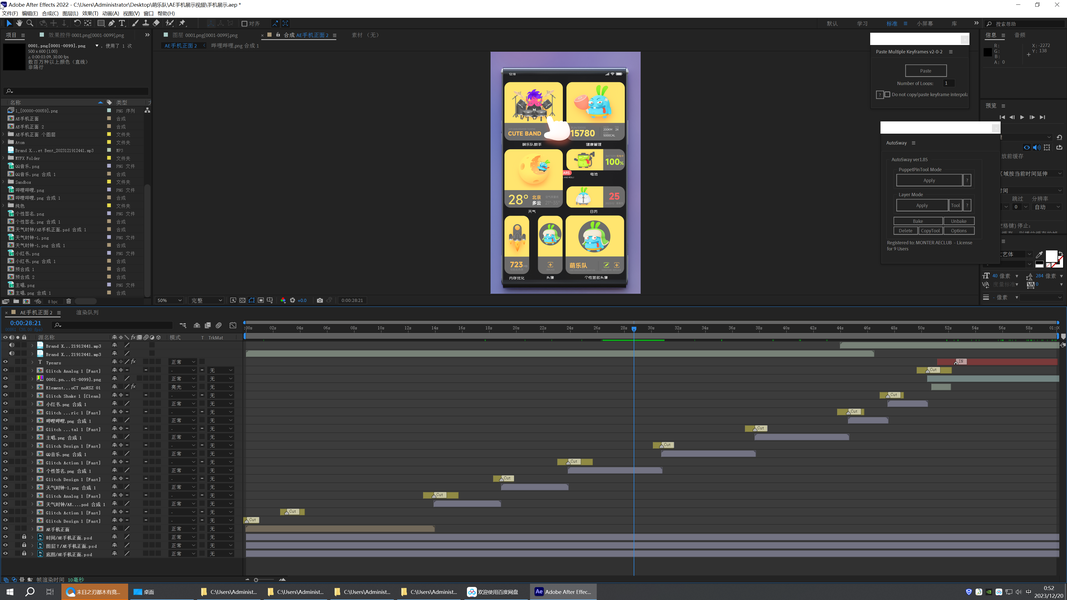This screenshot has width=1067, height=600.
Task: Select the Pen tool
Action: coord(112,23)
